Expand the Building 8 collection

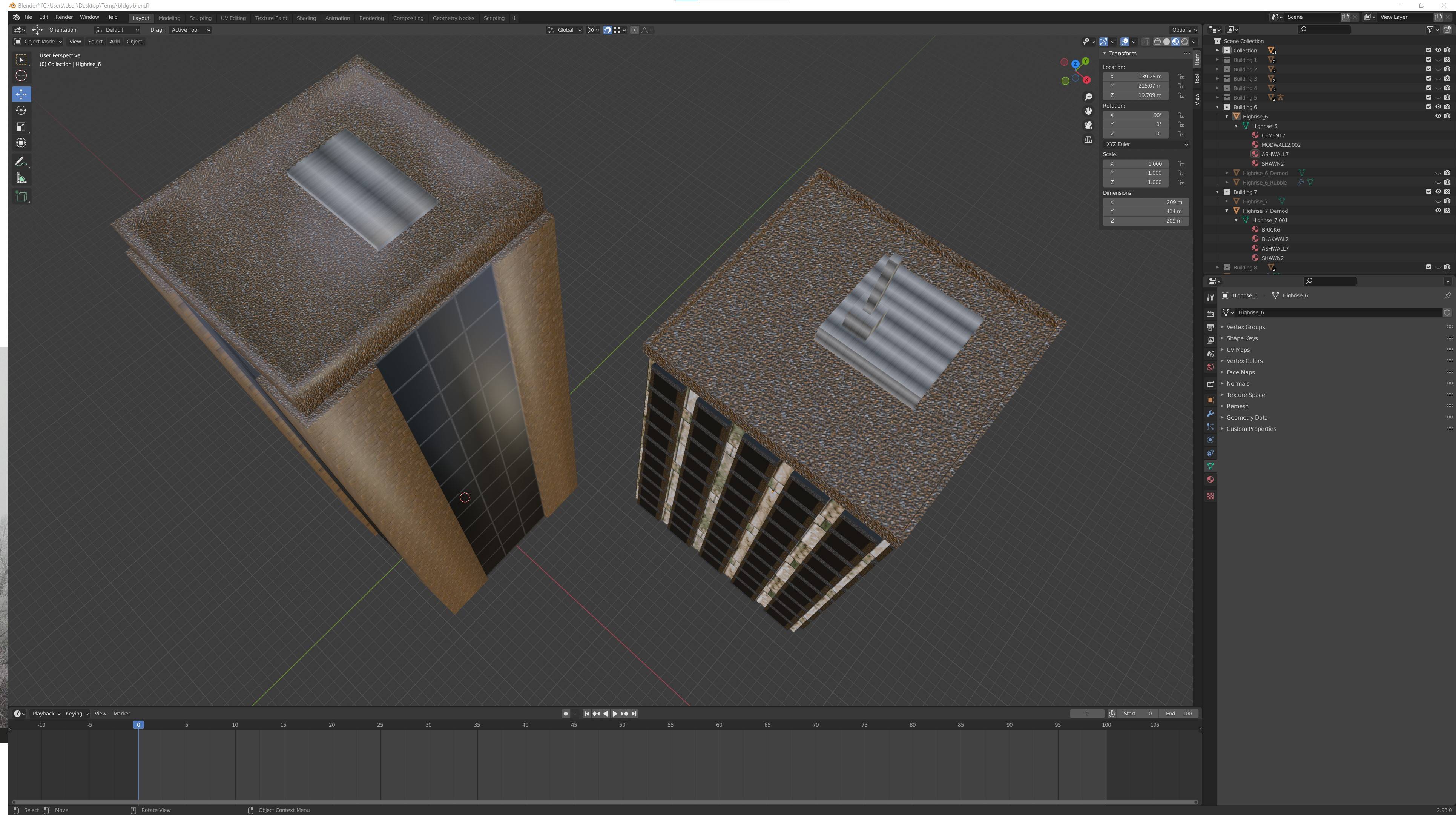point(1217,268)
